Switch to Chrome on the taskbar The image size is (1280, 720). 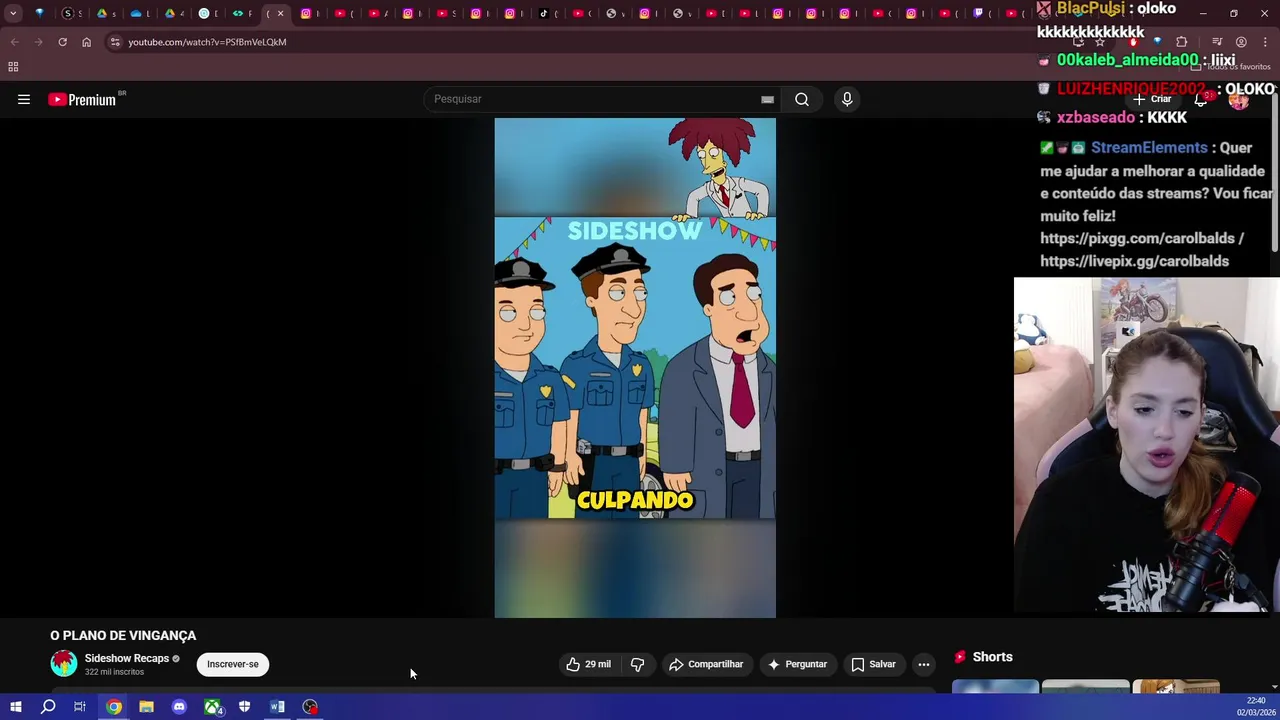click(114, 707)
